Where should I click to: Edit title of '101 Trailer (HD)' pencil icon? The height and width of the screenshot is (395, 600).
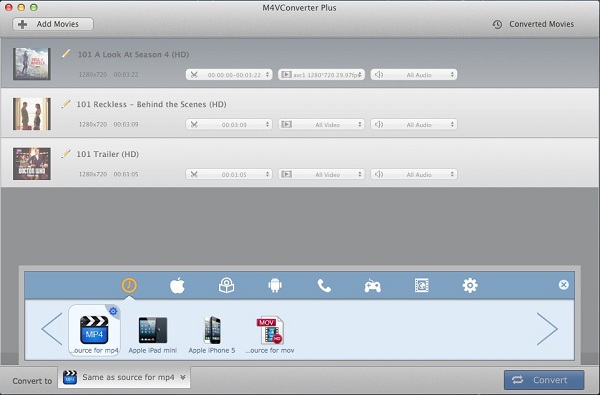click(x=66, y=153)
